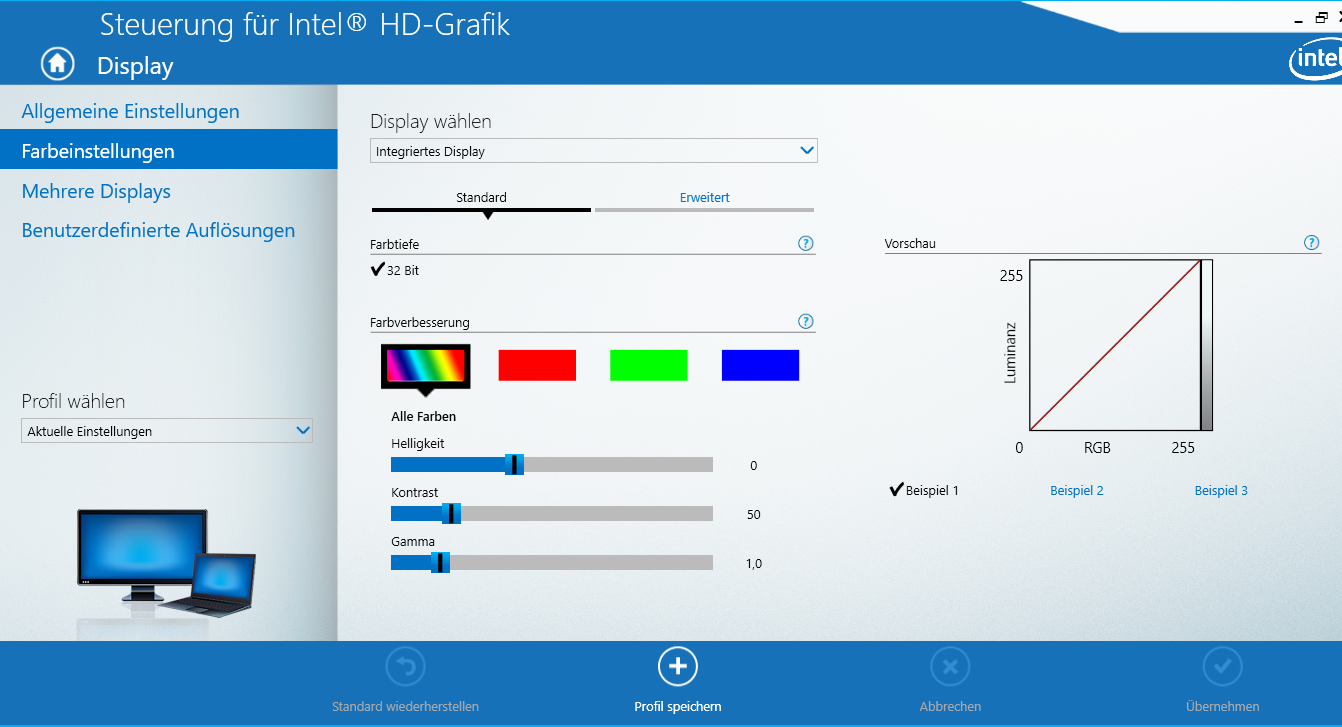Open help for Vorschau section
This screenshot has width=1342, height=727.
point(1311,242)
